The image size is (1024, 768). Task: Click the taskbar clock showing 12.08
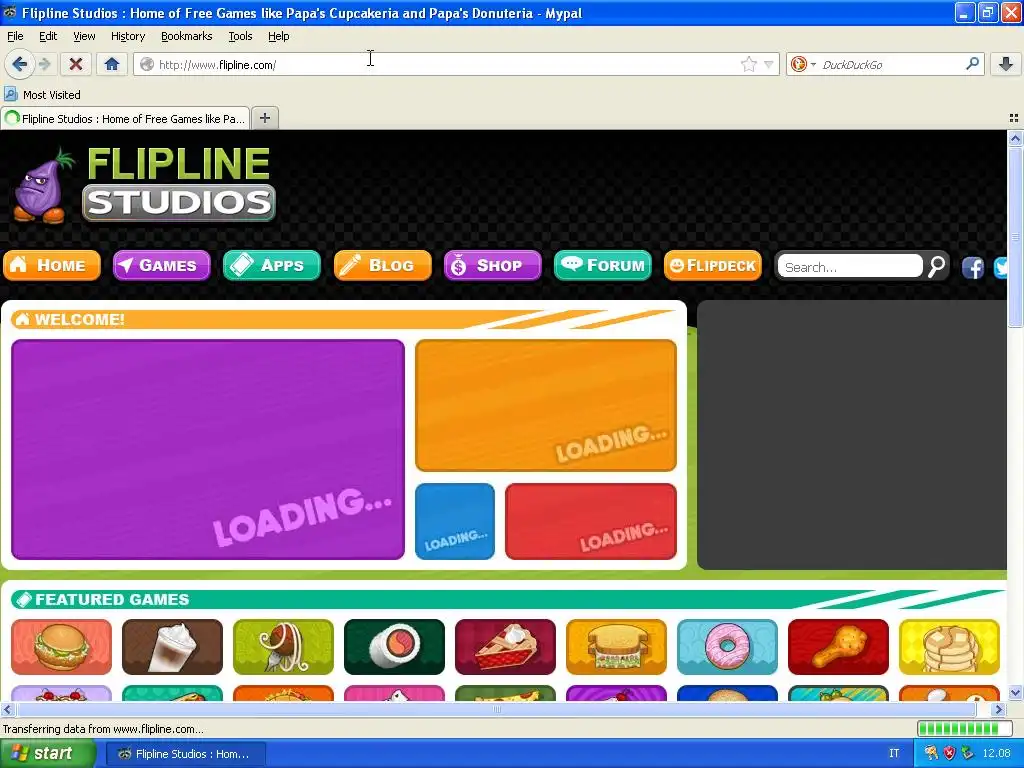click(997, 754)
